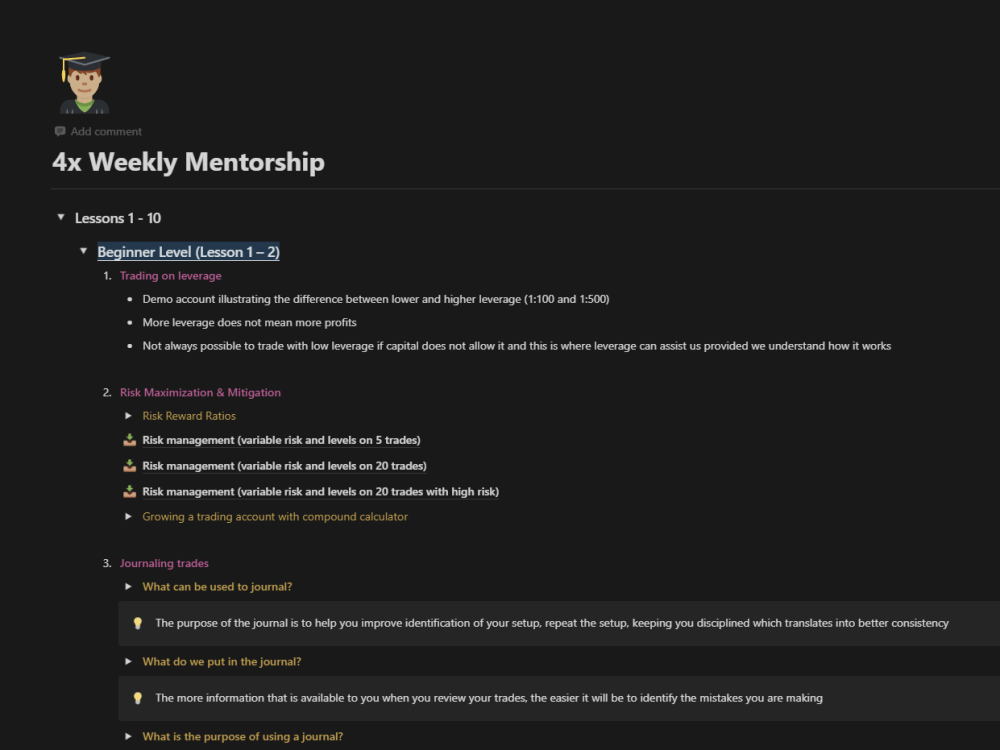Click the lightbulb icon in the trade review callout

click(137, 697)
